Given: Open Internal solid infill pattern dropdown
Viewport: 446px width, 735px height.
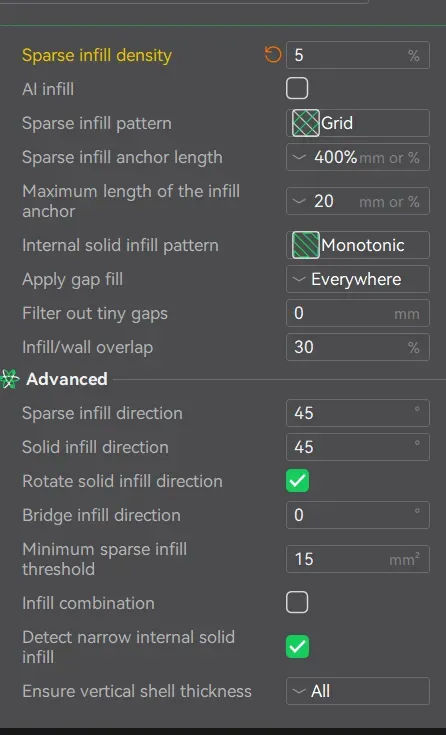Looking at the screenshot, I should click(x=358, y=245).
